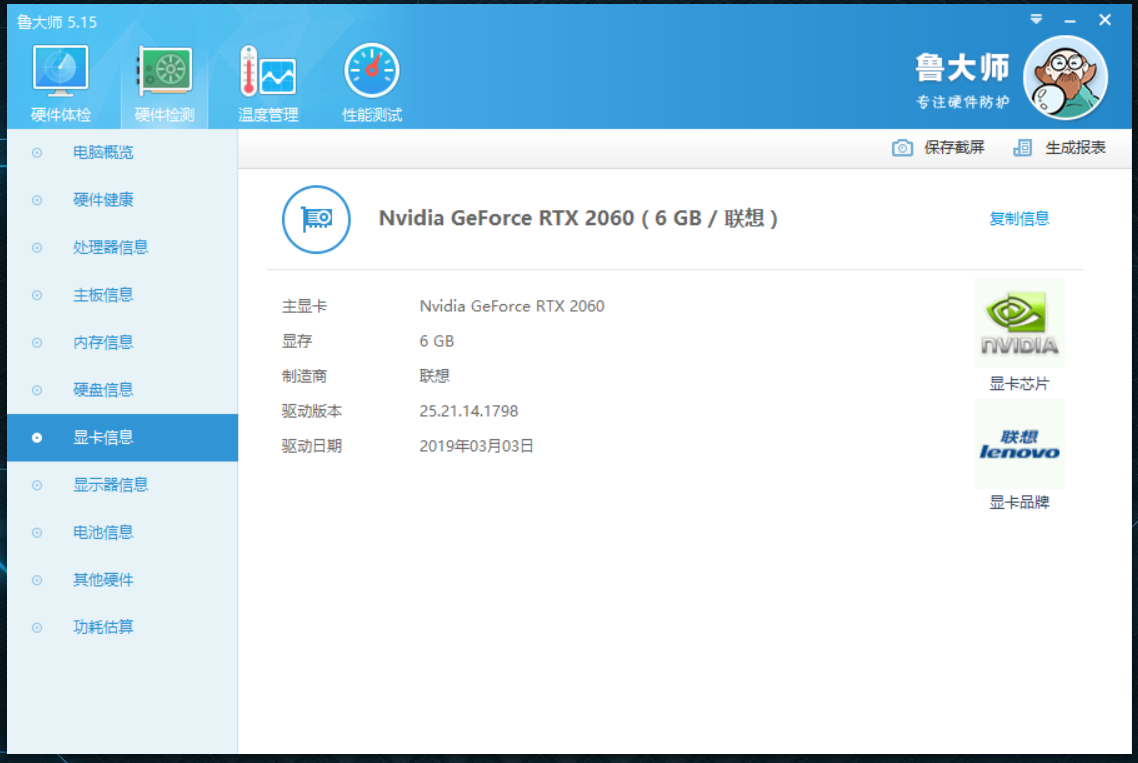Select 显卡信息 in the sidebar

coord(123,438)
